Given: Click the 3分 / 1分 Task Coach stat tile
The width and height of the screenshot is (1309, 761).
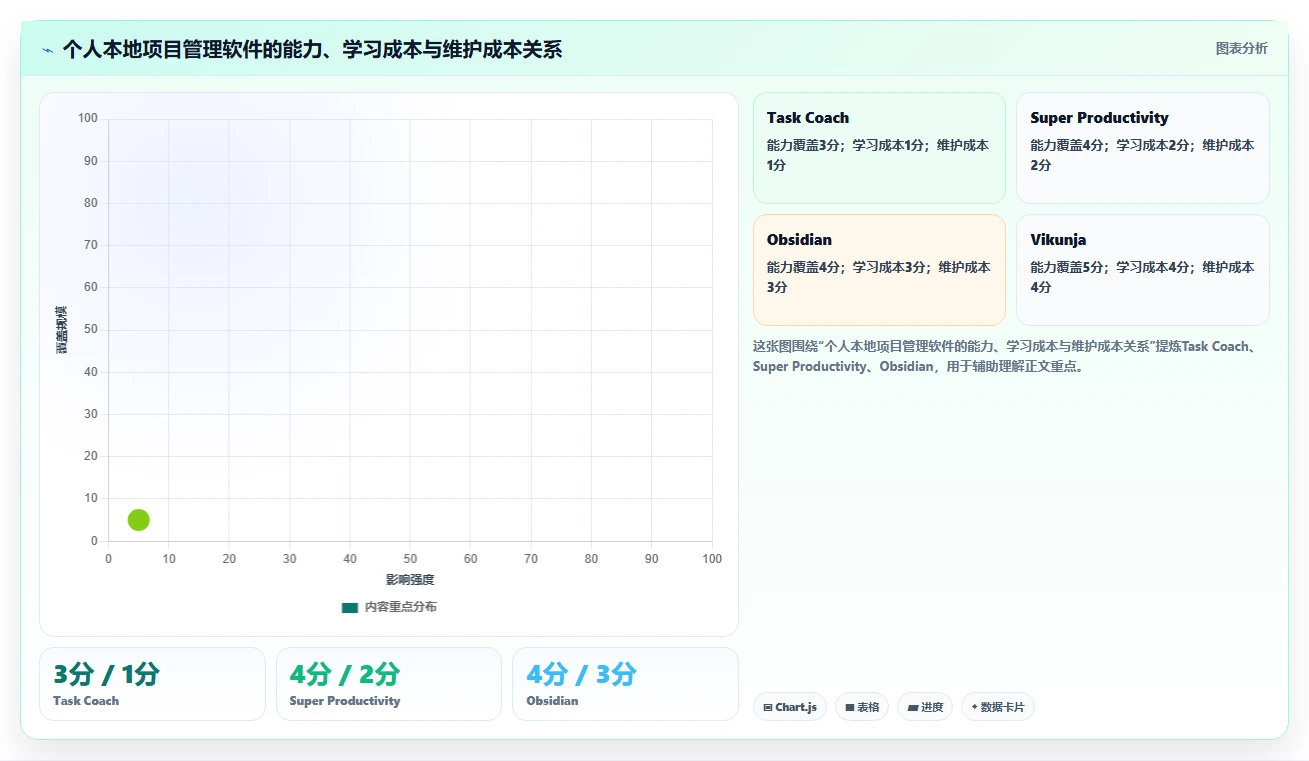Looking at the screenshot, I should [x=152, y=684].
